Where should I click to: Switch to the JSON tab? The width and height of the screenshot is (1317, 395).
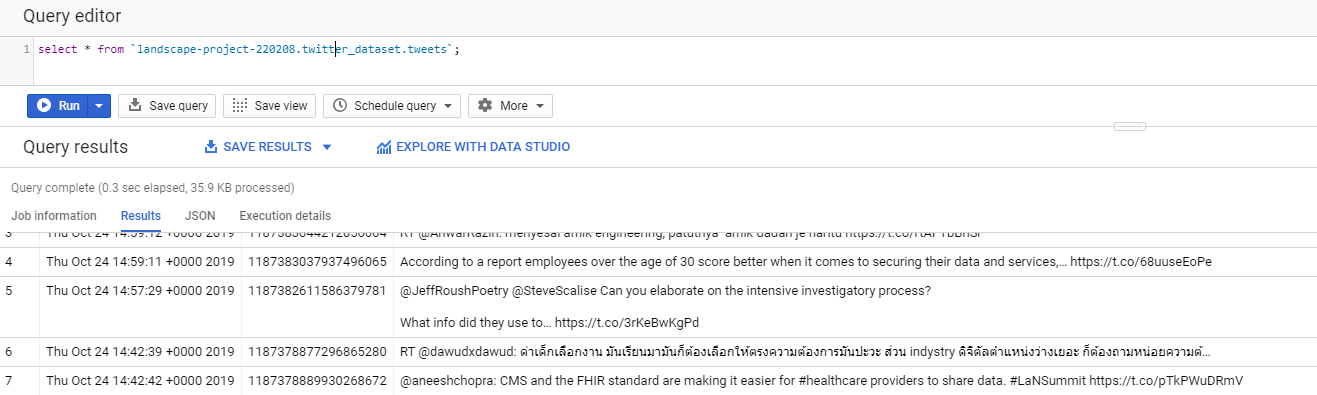click(x=200, y=216)
